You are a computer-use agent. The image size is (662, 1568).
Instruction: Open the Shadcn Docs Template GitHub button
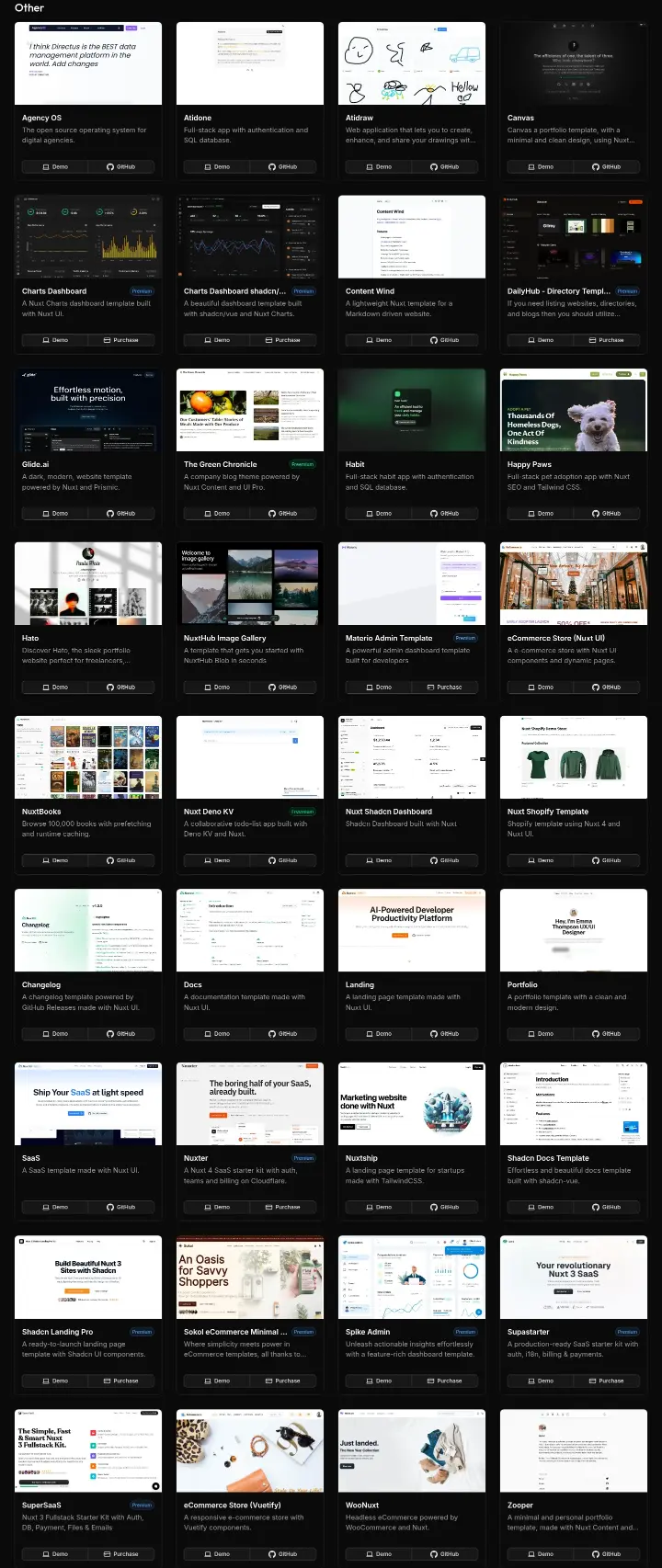click(x=607, y=1208)
